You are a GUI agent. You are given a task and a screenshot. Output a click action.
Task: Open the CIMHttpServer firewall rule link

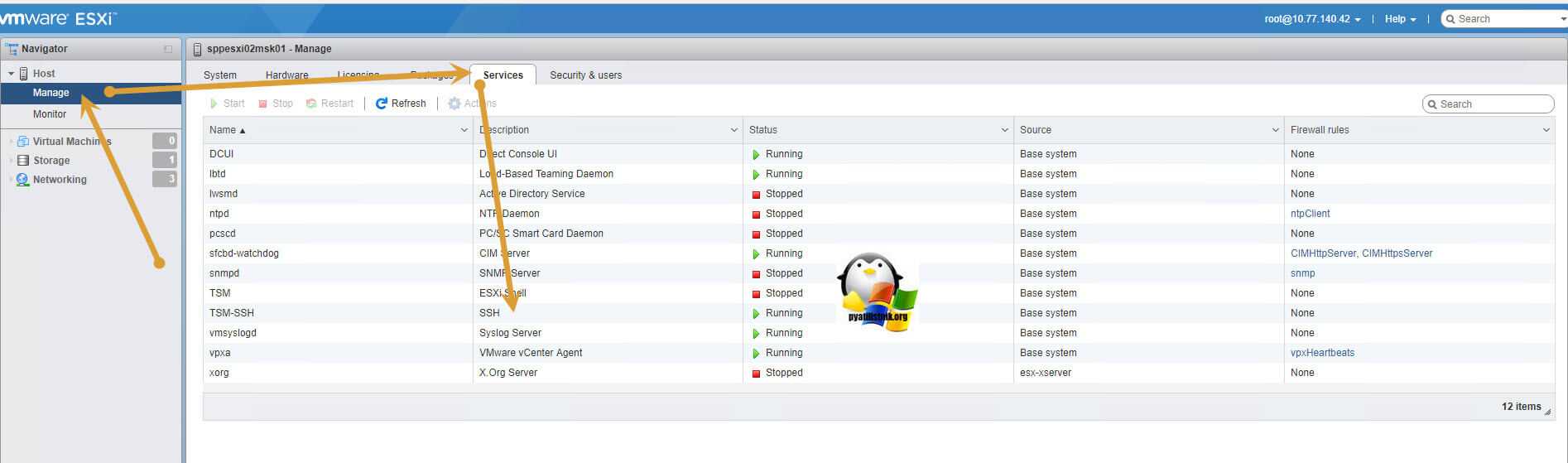1325,253
